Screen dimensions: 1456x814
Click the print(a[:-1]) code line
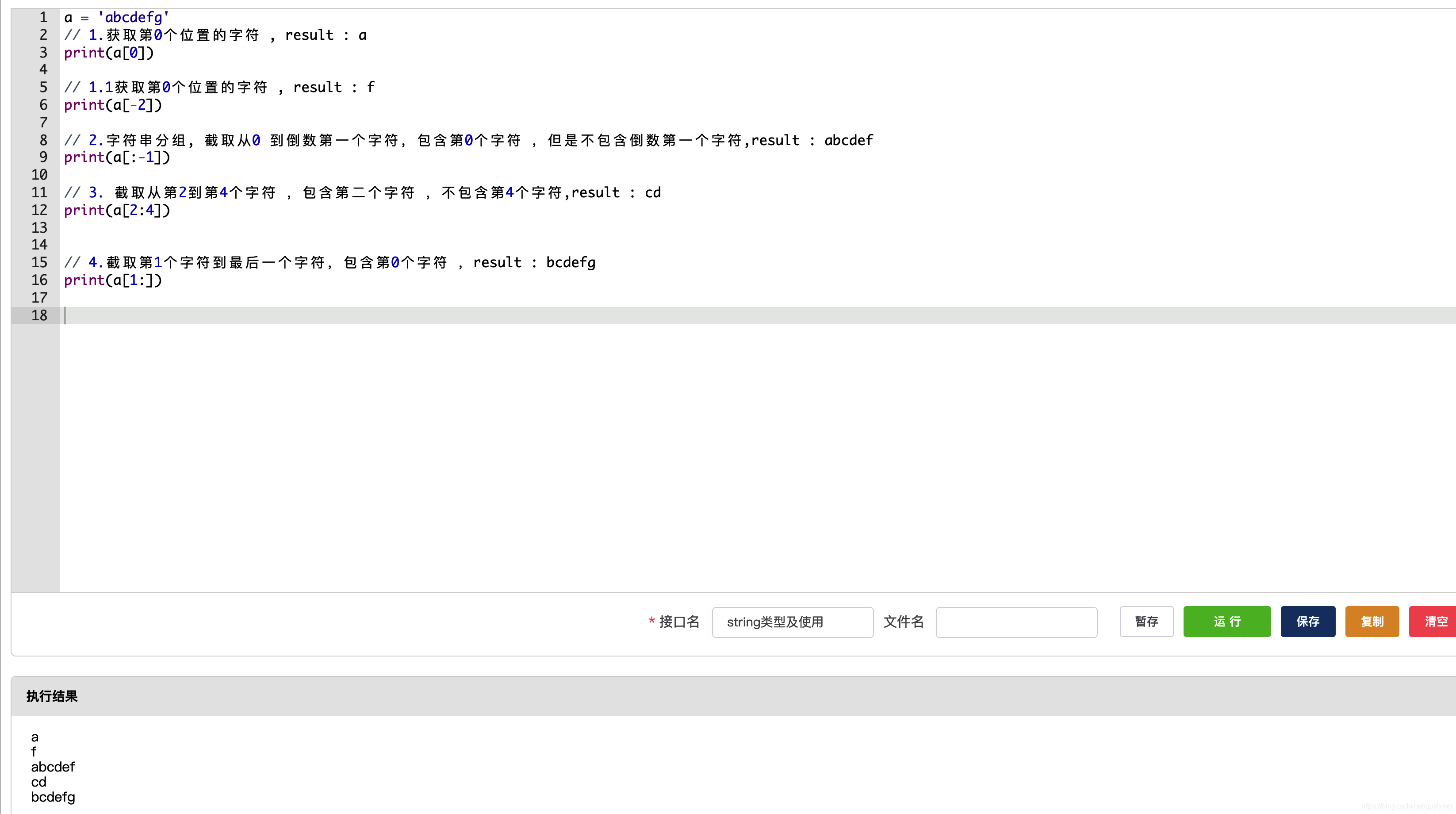117,157
